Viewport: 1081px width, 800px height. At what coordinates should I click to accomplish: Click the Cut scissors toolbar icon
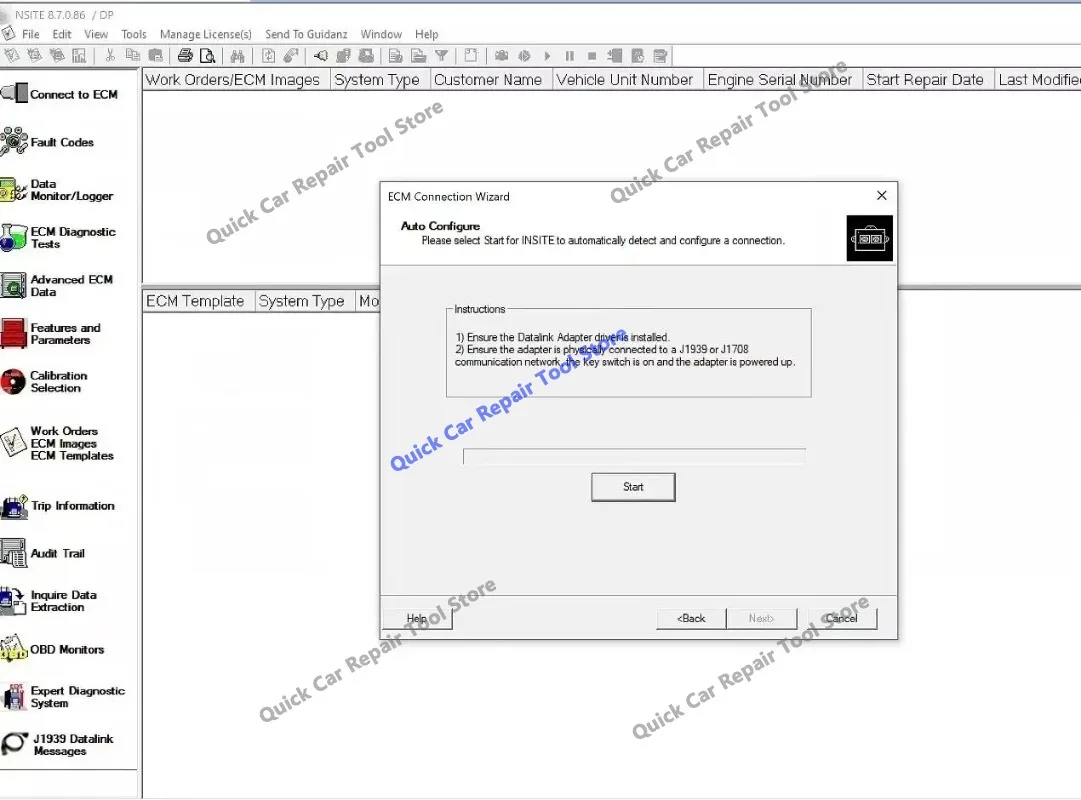point(110,56)
